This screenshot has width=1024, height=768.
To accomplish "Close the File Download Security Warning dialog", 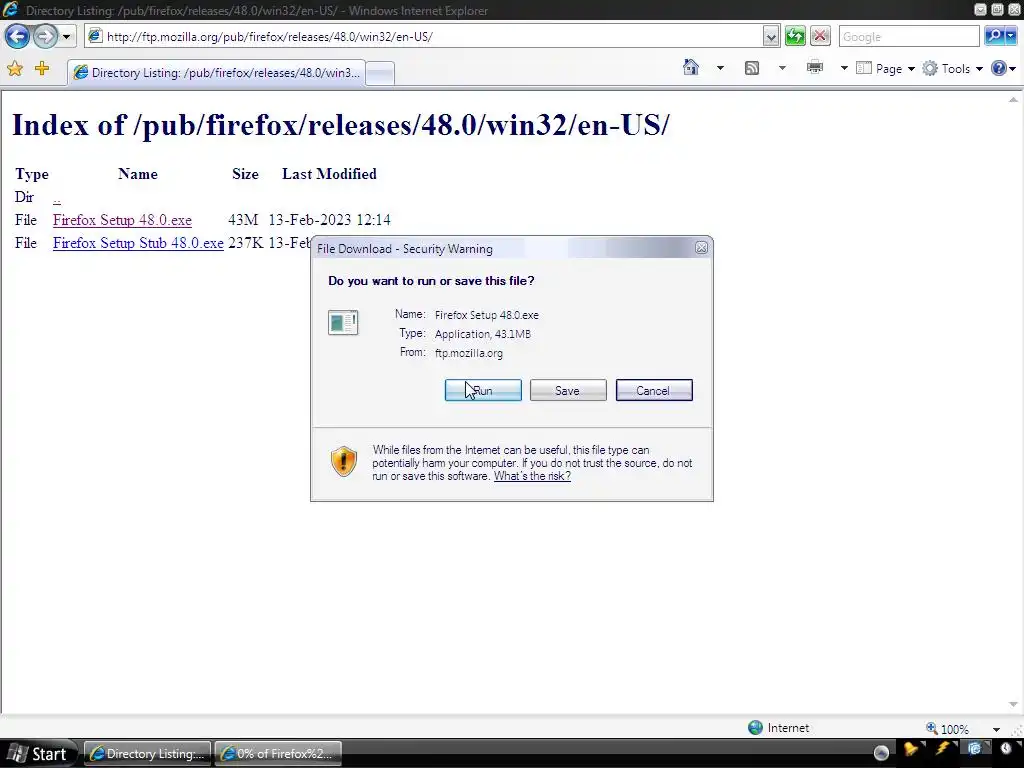I will pyautogui.click(x=701, y=248).
